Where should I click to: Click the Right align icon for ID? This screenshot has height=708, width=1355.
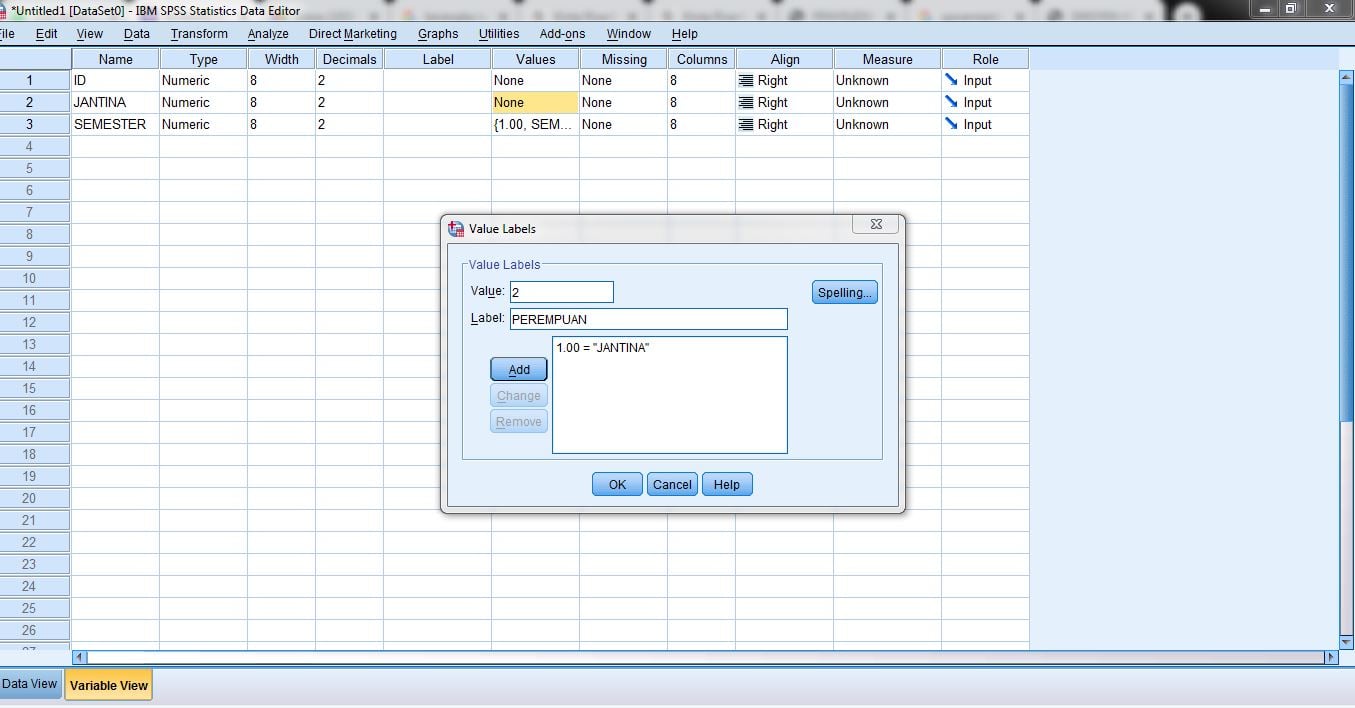pos(746,80)
